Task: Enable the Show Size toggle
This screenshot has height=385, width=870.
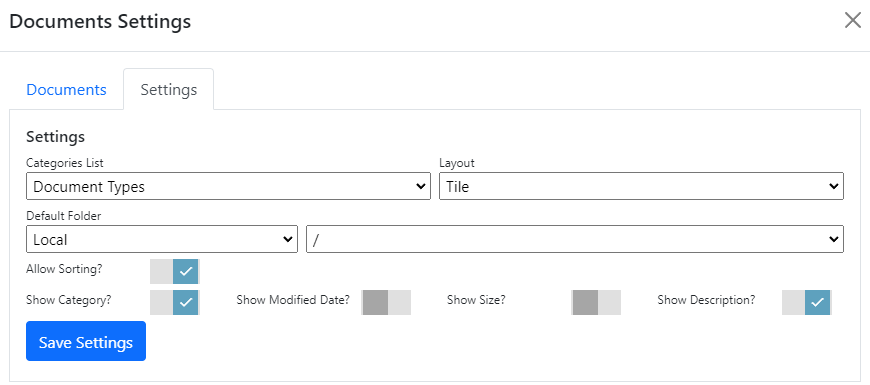Action: coord(596,302)
